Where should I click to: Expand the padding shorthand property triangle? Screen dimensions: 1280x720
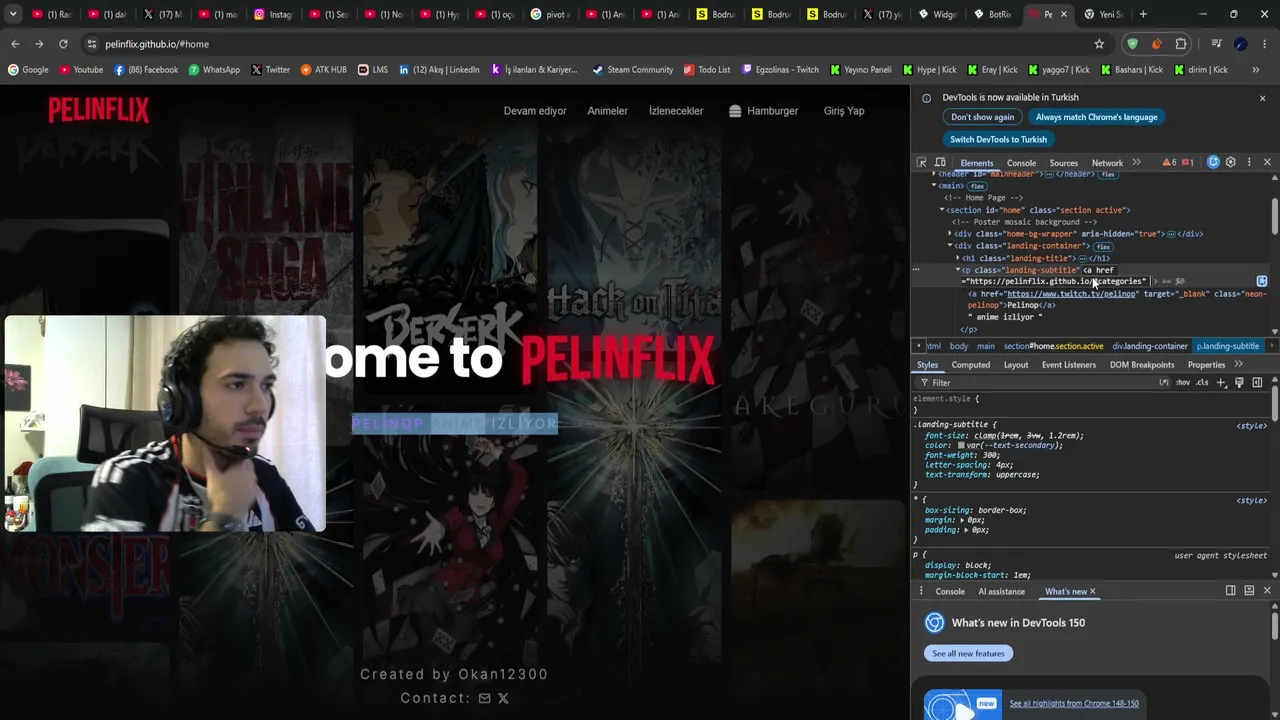click(x=967, y=530)
